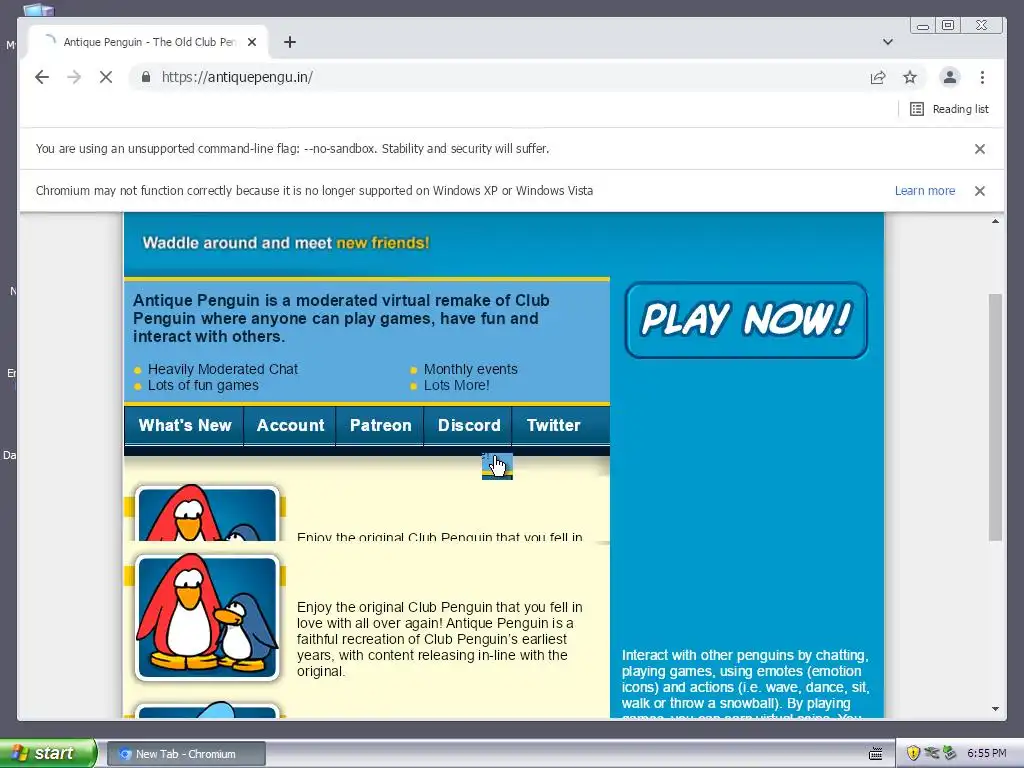The image size is (1024, 768).
Task: Stop loading the page with the X button
Action: click(106, 77)
